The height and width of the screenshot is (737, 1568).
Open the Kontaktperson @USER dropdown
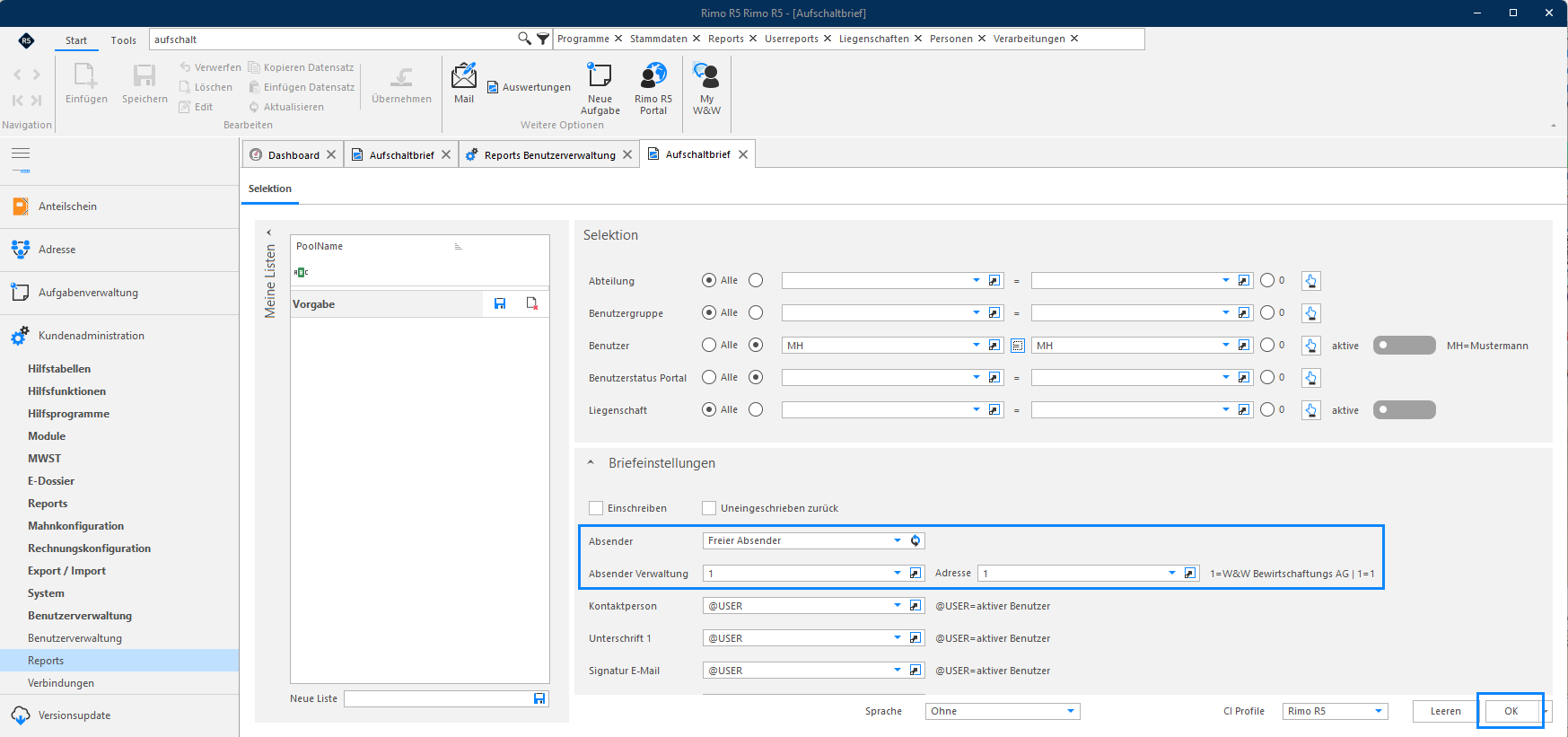pyautogui.click(x=898, y=605)
